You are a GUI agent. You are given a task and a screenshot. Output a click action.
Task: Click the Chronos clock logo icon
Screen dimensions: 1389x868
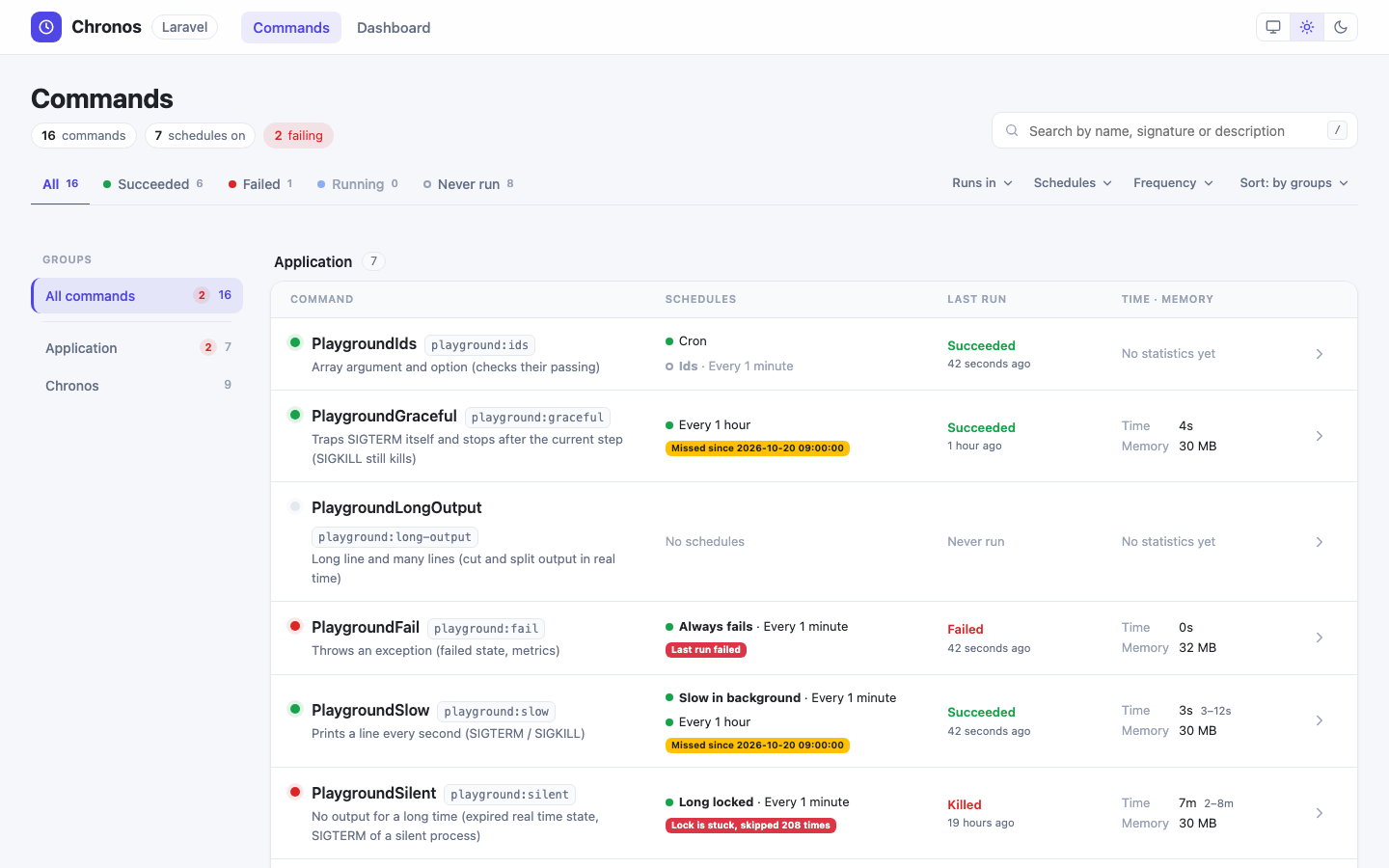(x=46, y=27)
